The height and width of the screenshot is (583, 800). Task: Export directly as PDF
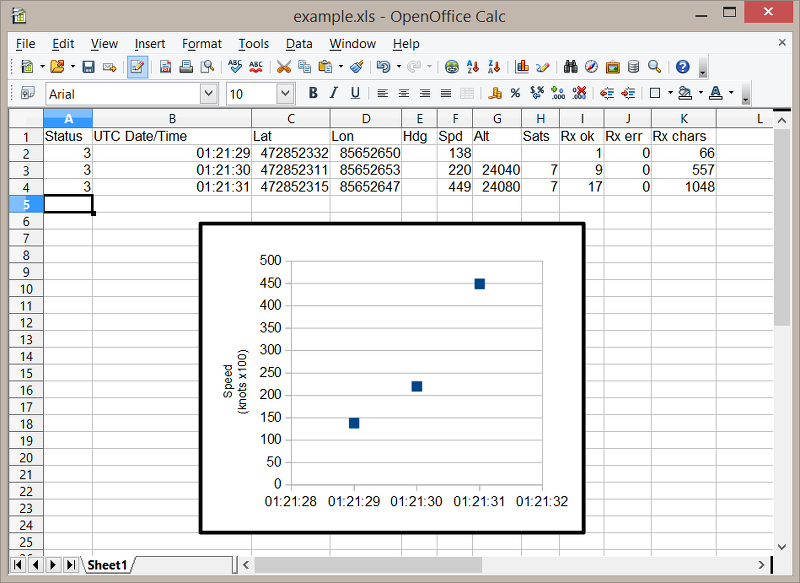[165, 67]
